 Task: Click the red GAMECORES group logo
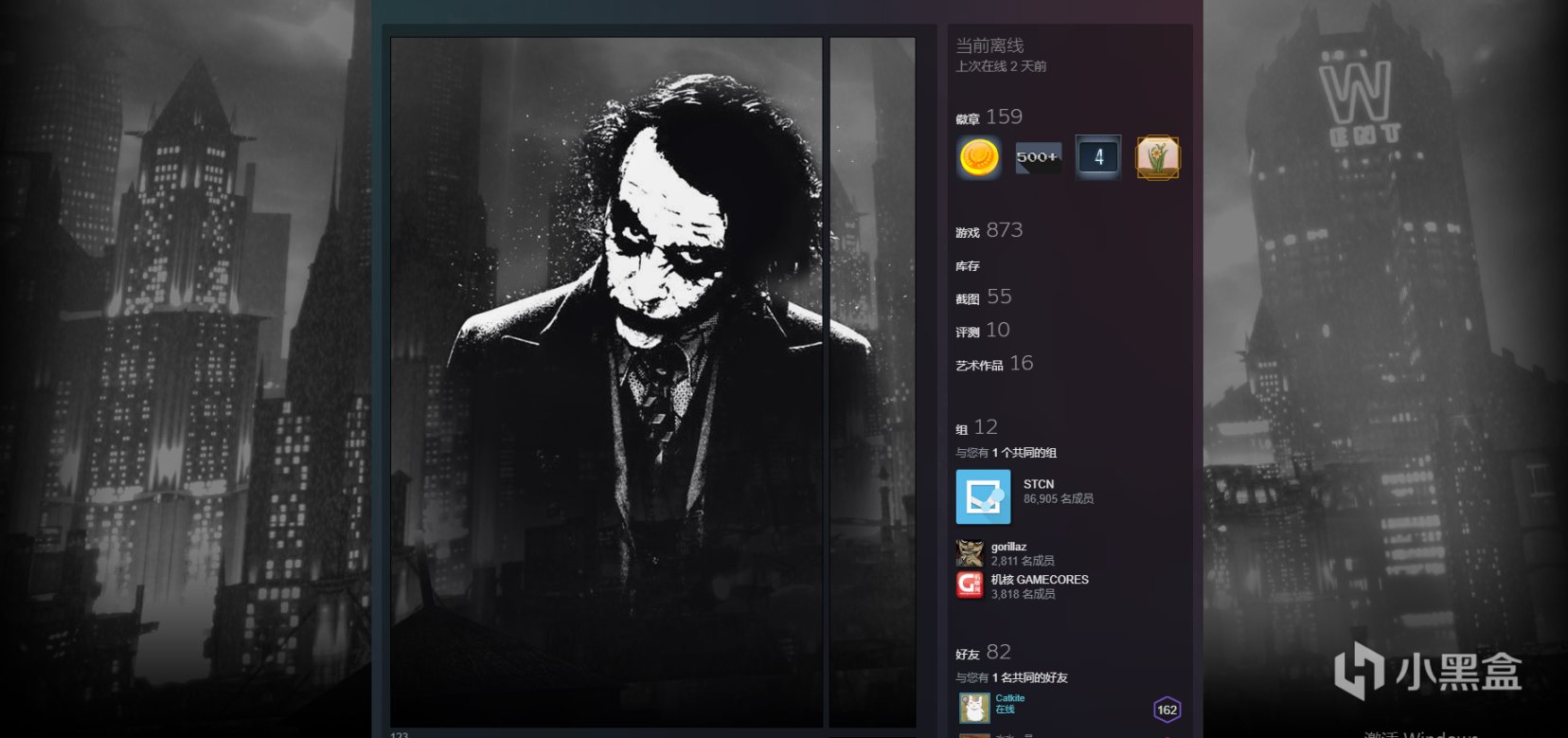coord(970,585)
